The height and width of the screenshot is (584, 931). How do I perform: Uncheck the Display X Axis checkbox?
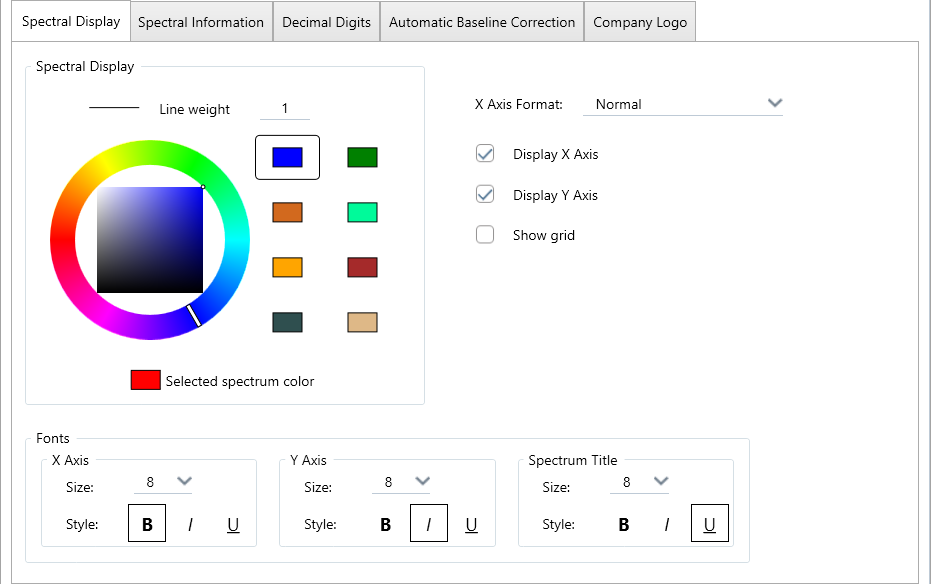coord(485,154)
